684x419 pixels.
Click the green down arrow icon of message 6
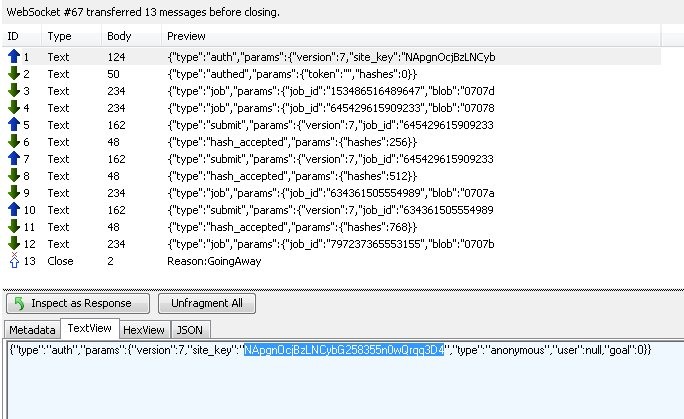[14, 141]
